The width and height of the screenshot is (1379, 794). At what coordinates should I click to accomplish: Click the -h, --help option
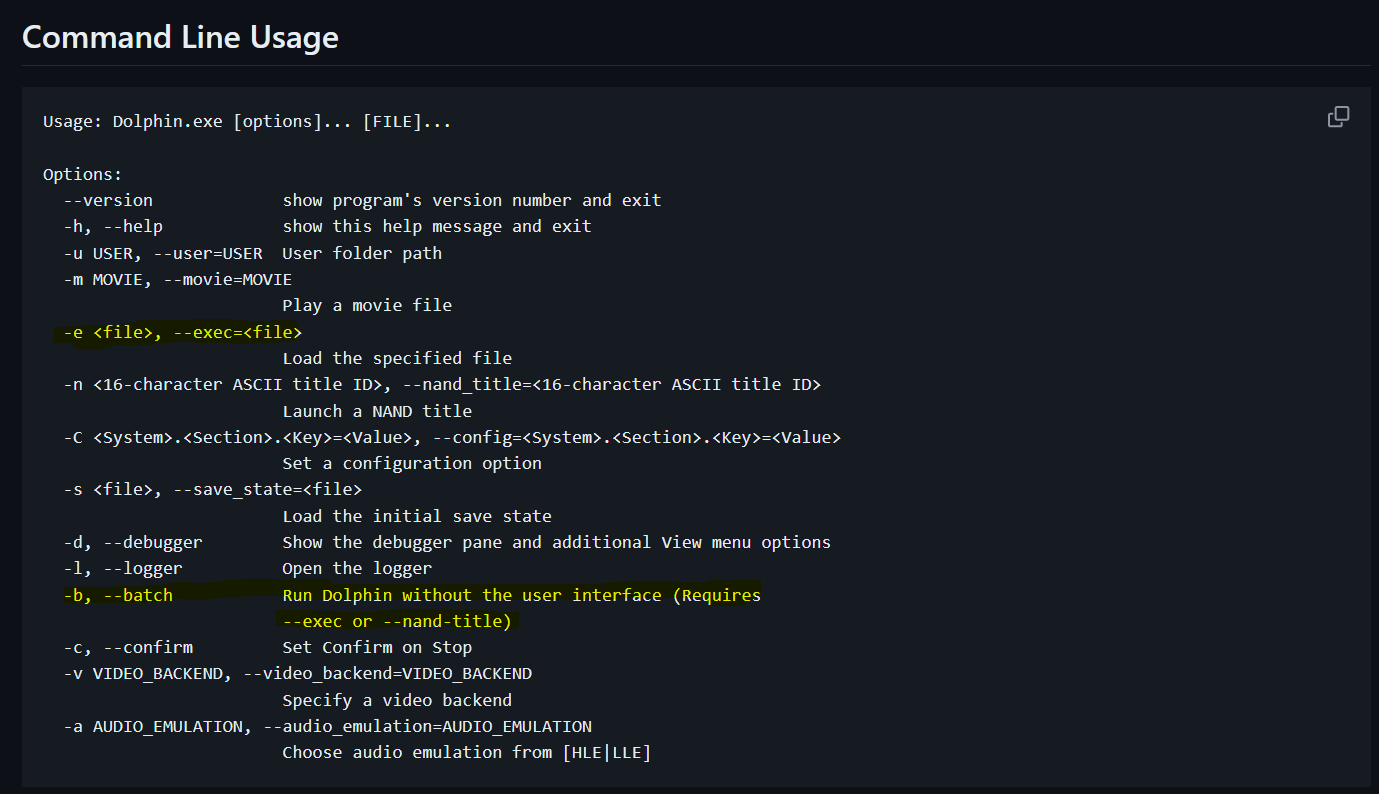tap(113, 226)
